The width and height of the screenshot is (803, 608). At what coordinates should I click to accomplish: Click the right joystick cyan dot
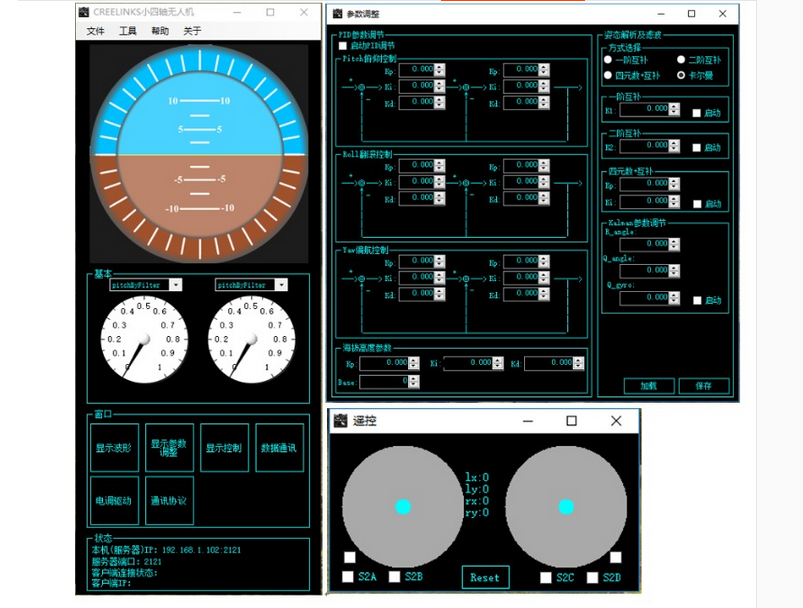pos(566,507)
